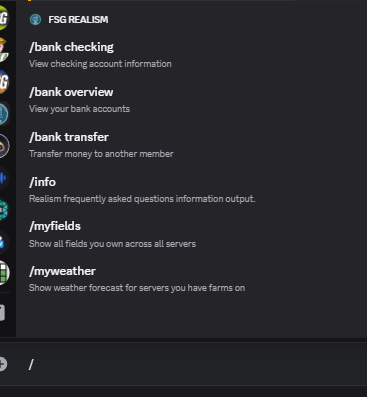Open the blue sound wave server icon
Screen dimensions: 367x397
coord(3,178)
